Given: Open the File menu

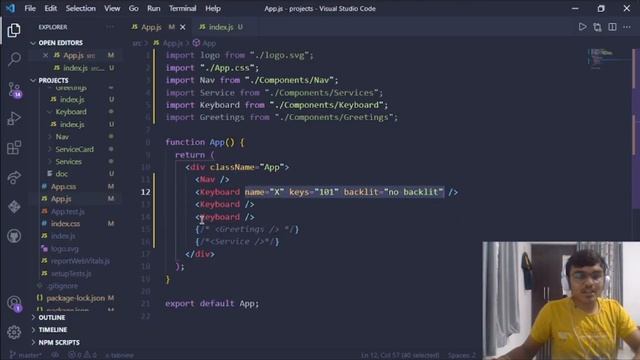Looking at the screenshot, I should click(x=30, y=8).
